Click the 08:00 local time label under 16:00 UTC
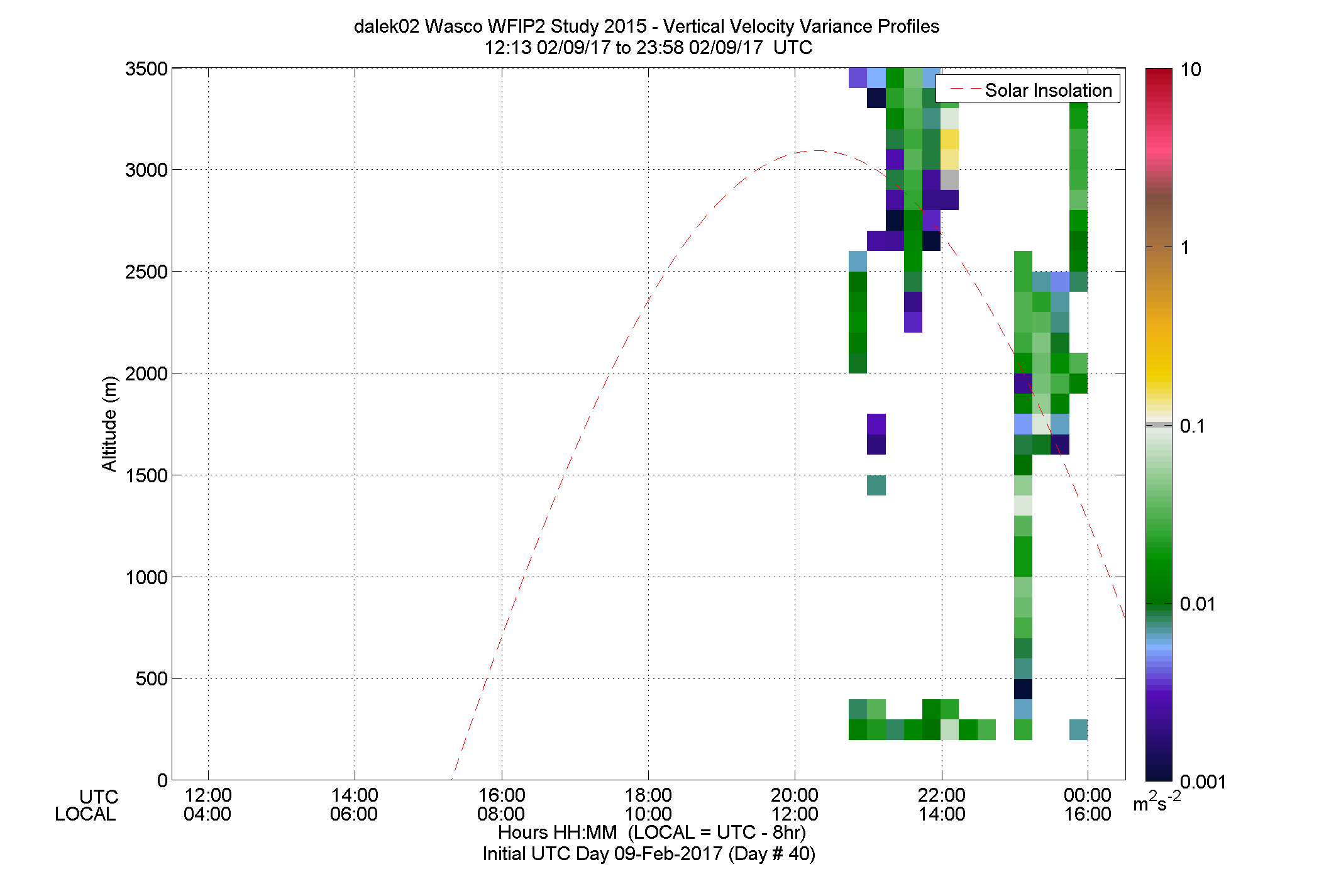 501,814
